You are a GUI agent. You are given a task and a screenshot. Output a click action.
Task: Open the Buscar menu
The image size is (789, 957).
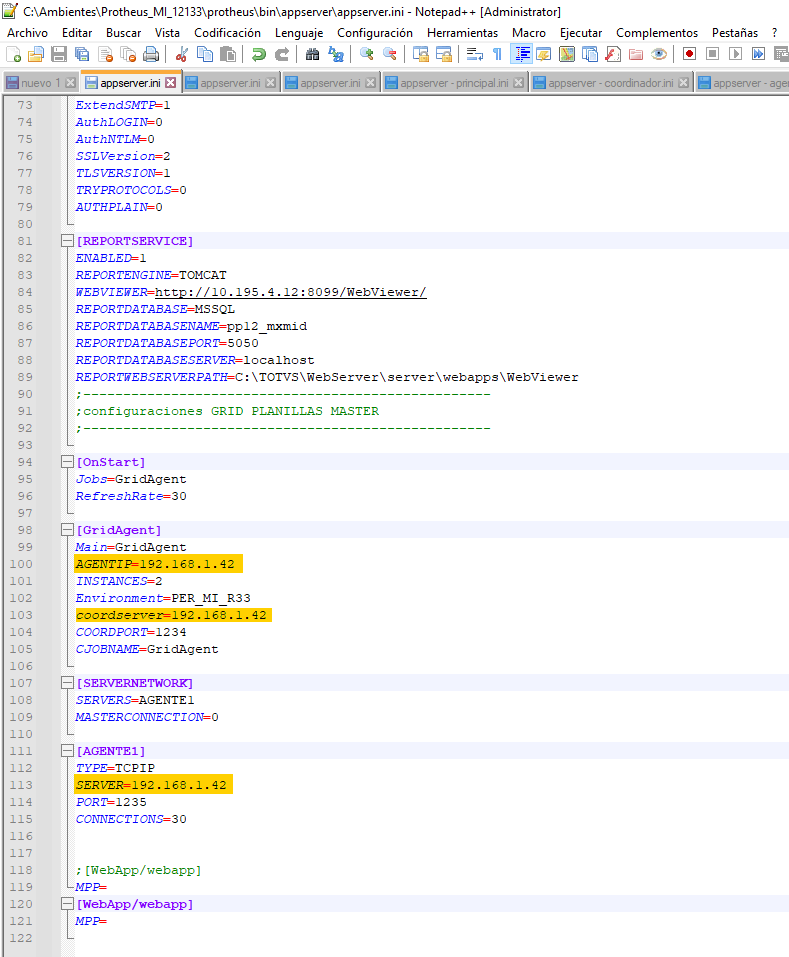[123, 33]
